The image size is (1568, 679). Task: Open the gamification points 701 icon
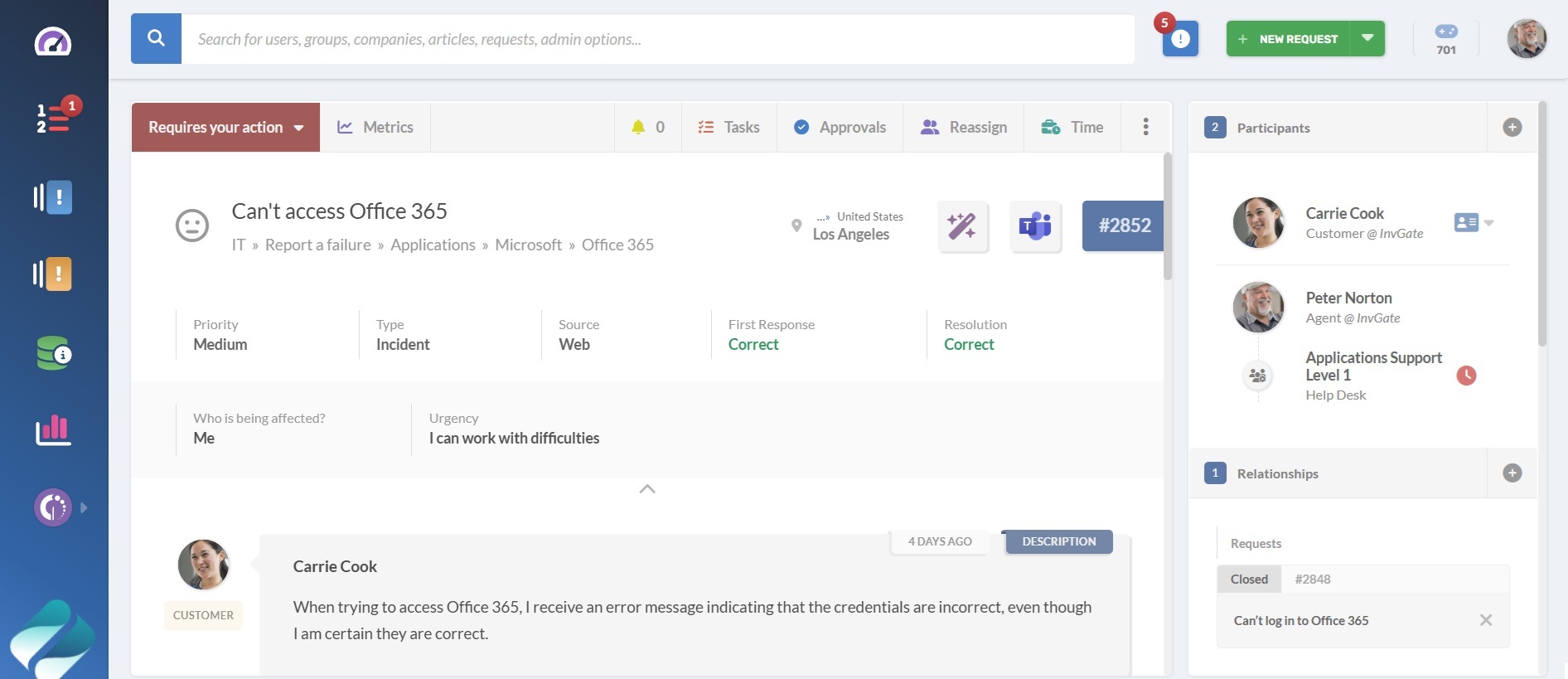(x=1446, y=39)
